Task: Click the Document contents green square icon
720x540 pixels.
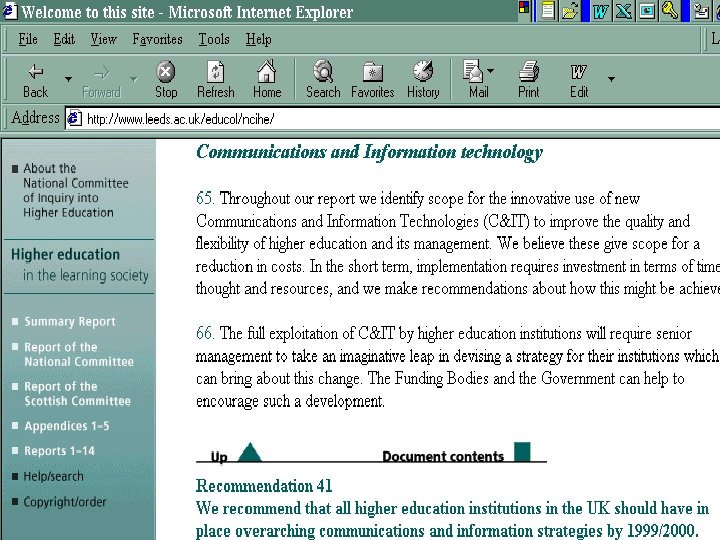Action: pos(522,451)
